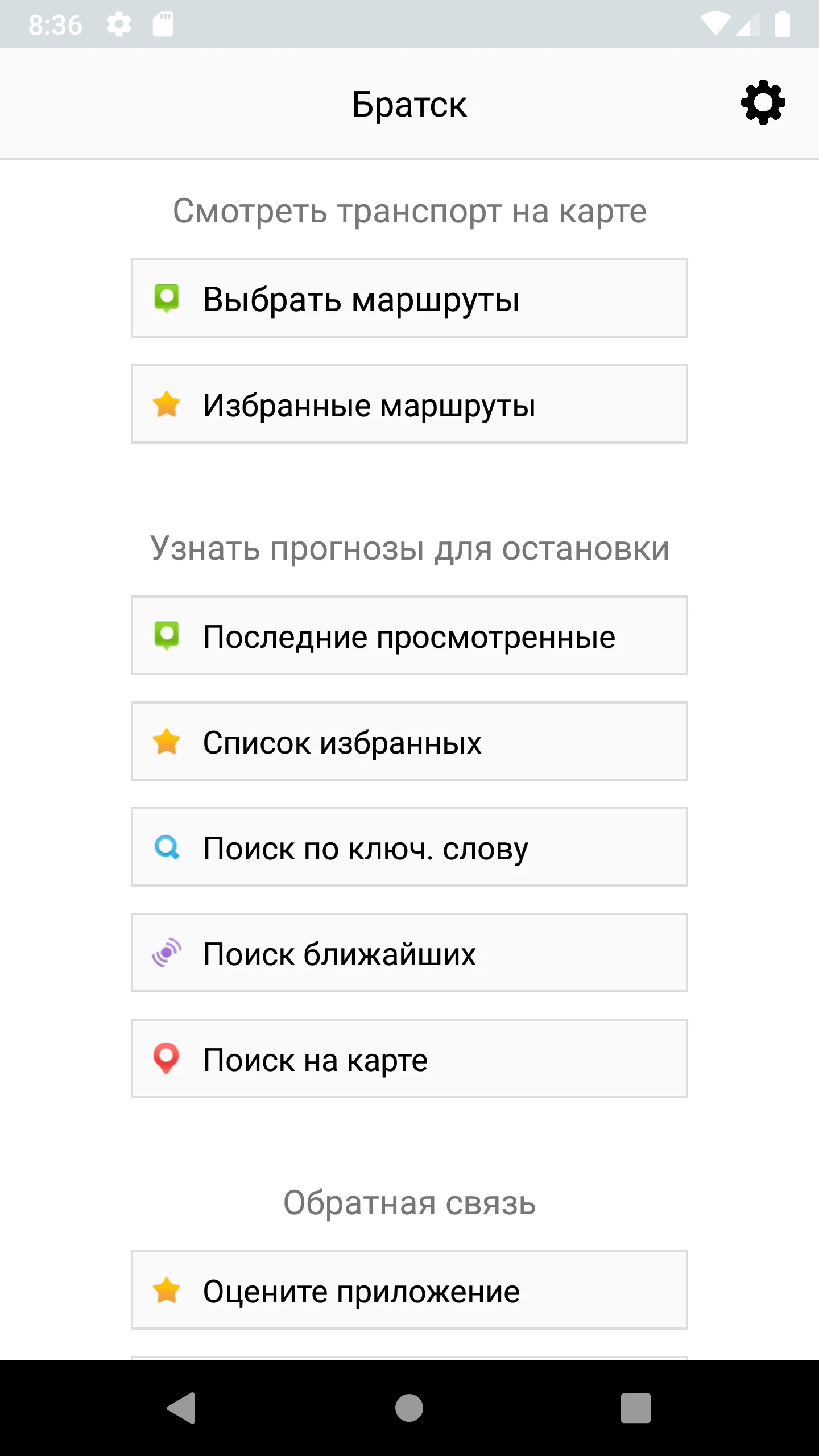Tap green marker icon beside Выбрать маршруты
This screenshot has width=819, height=1456.
click(x=167, y=299)
